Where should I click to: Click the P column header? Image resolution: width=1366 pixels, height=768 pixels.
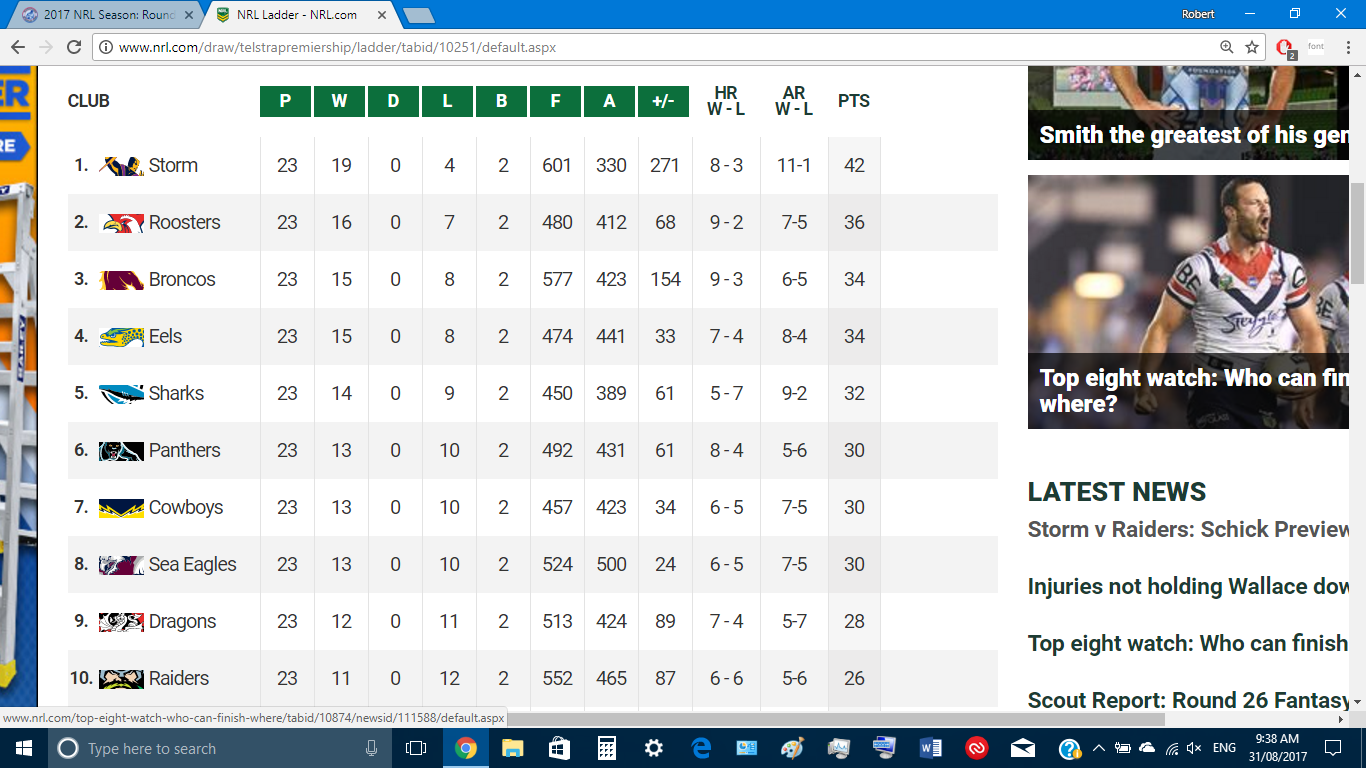[x=285, y=101]
